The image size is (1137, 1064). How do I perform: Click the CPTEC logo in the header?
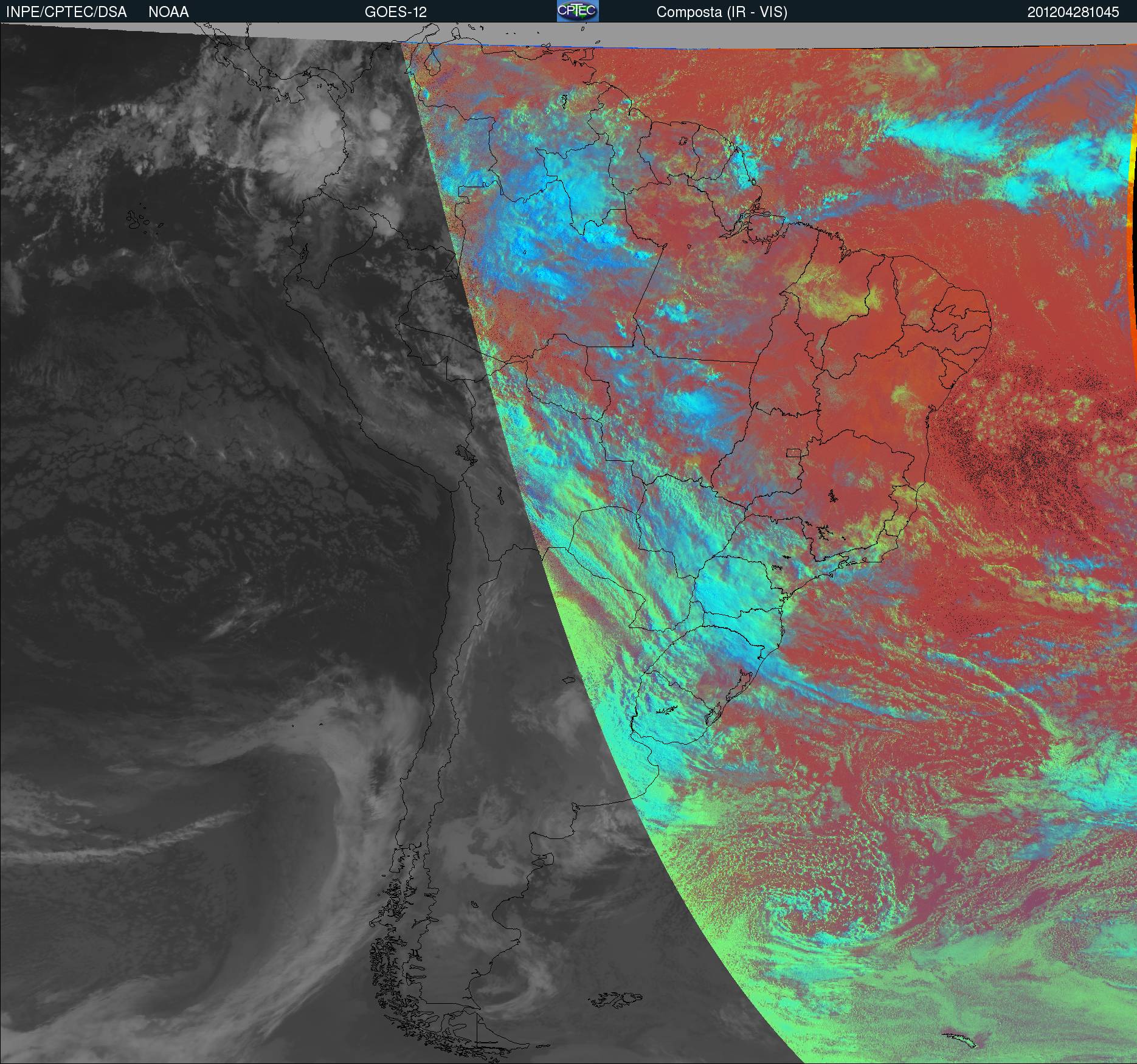(x=578, y=11)
